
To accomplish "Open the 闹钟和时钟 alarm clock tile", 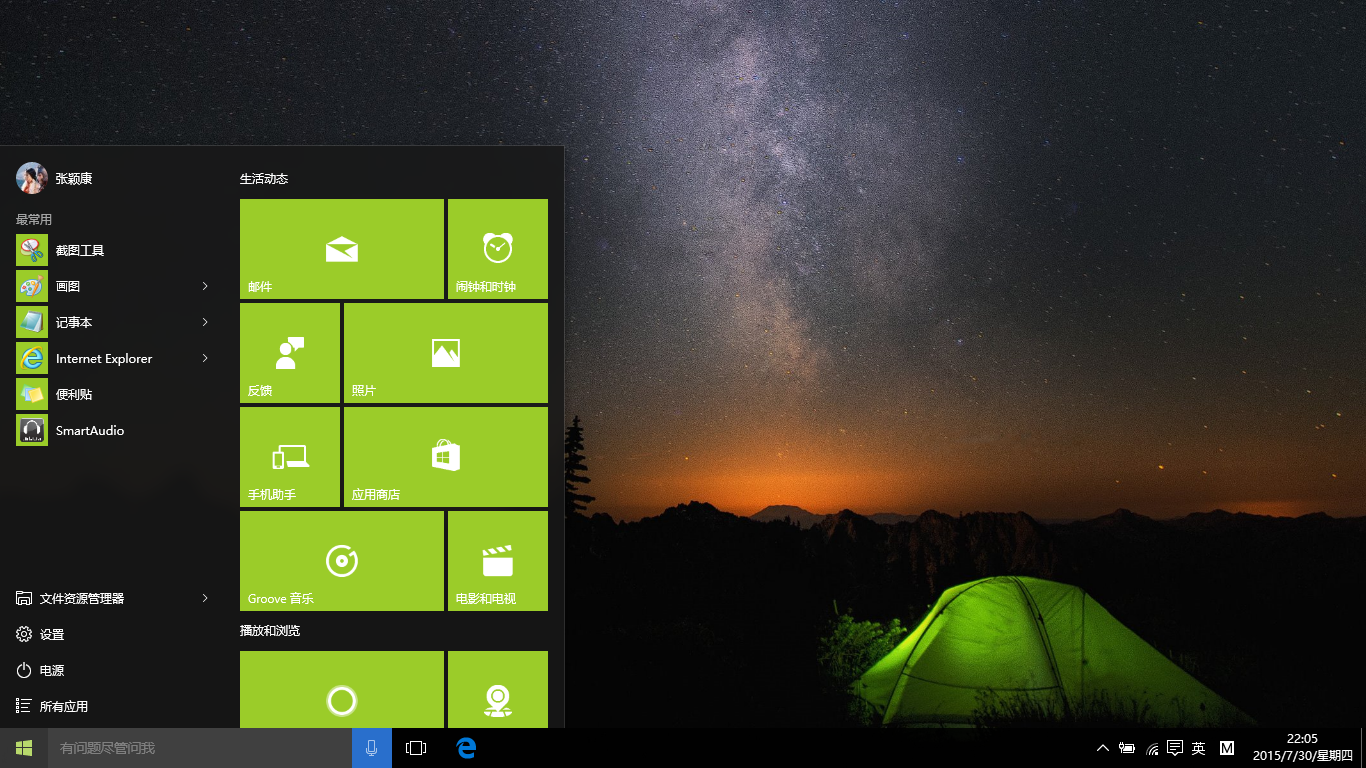I will tap(498, 249).
